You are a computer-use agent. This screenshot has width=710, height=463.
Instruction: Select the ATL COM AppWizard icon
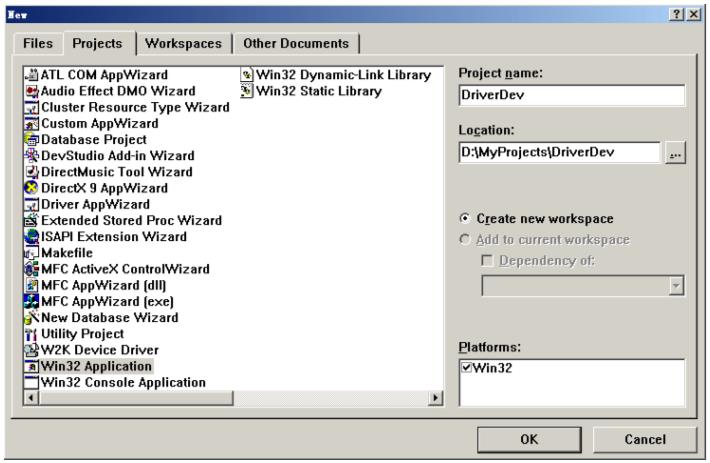point(31,75)
